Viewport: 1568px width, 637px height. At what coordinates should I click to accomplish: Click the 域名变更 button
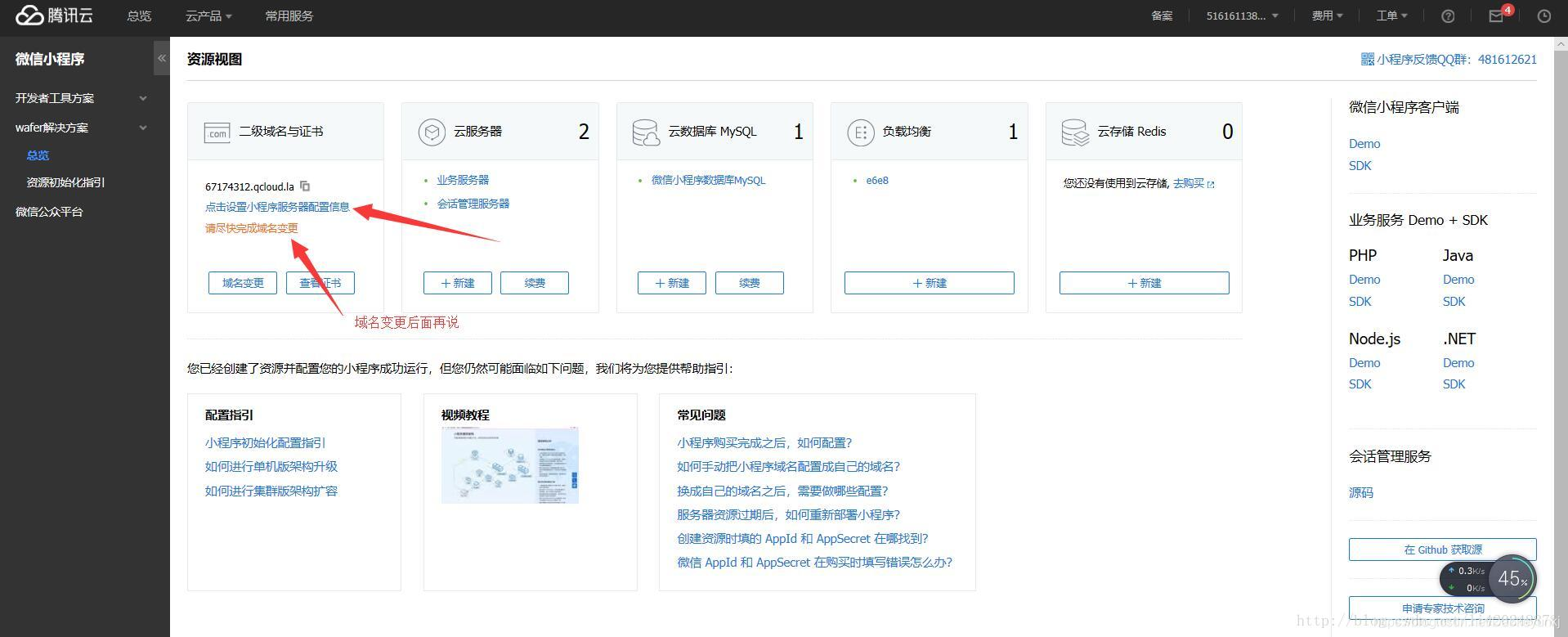(x=243, y=283)
